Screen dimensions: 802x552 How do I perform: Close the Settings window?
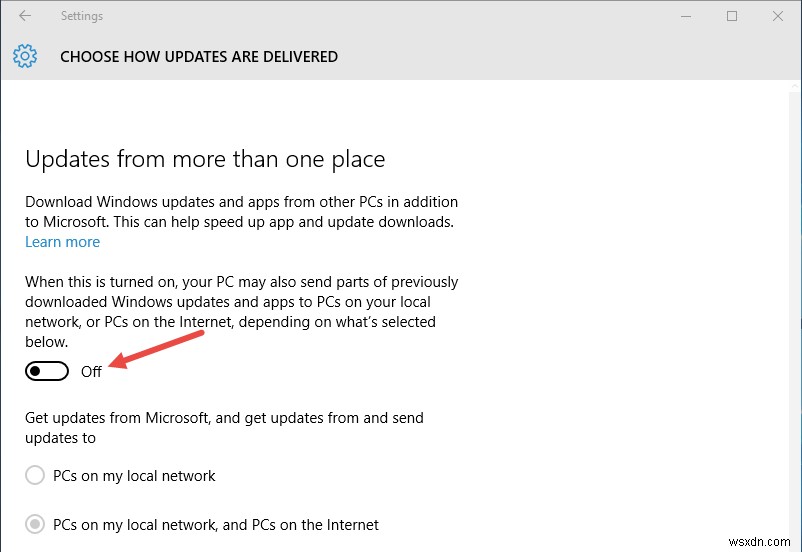pyautogui.click(x=778, y=16)
